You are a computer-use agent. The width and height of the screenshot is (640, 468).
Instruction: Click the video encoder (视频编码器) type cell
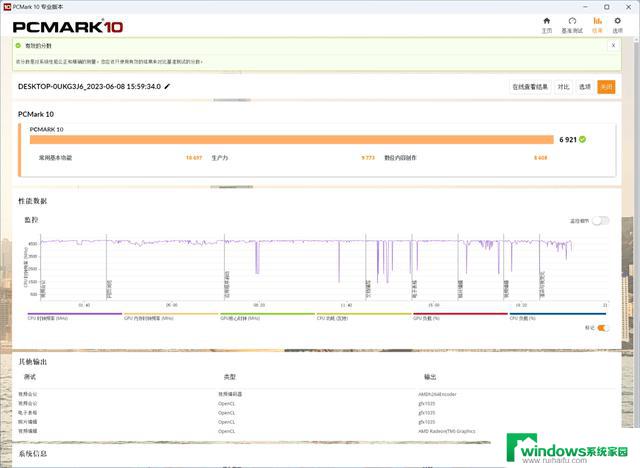click(230, 395)
